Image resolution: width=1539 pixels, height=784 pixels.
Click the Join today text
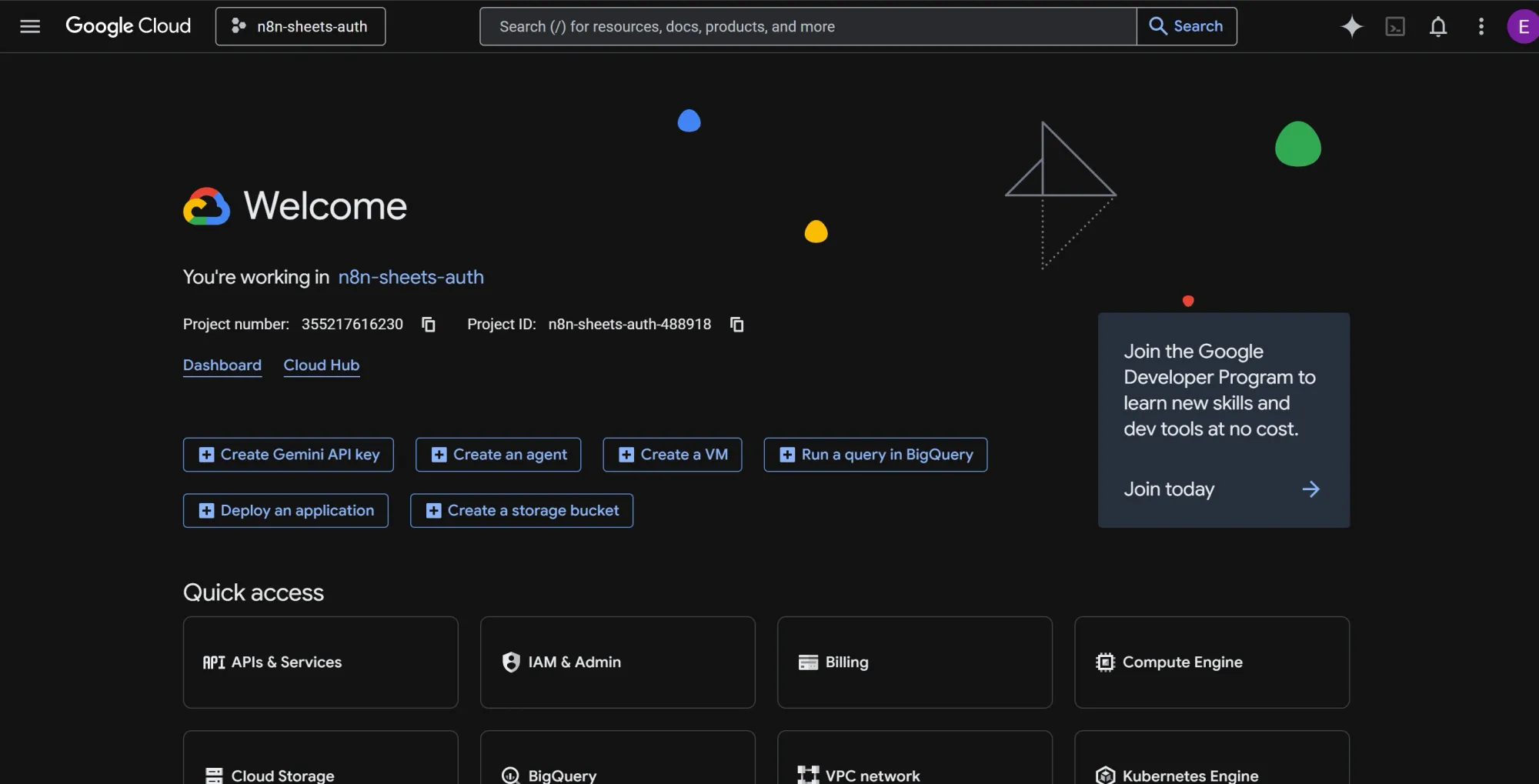click(1169, 489)
